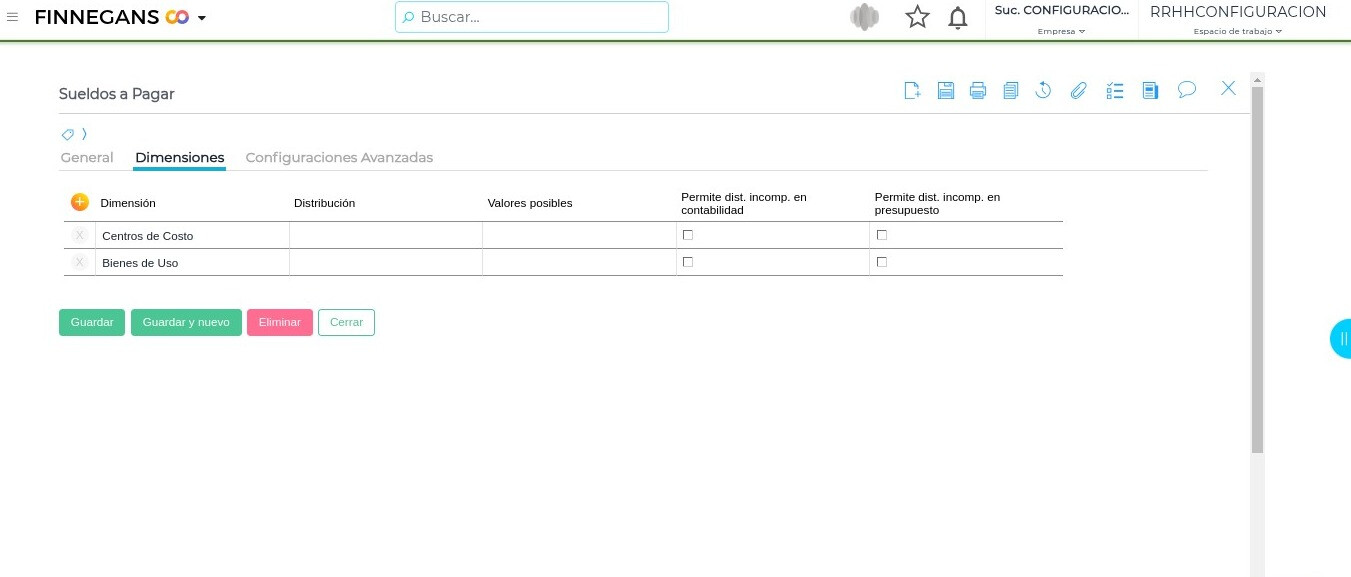Toggle contabilidad checkbox for Centros de Costo
The image size is (1351, 577).
tap(687, 235)
